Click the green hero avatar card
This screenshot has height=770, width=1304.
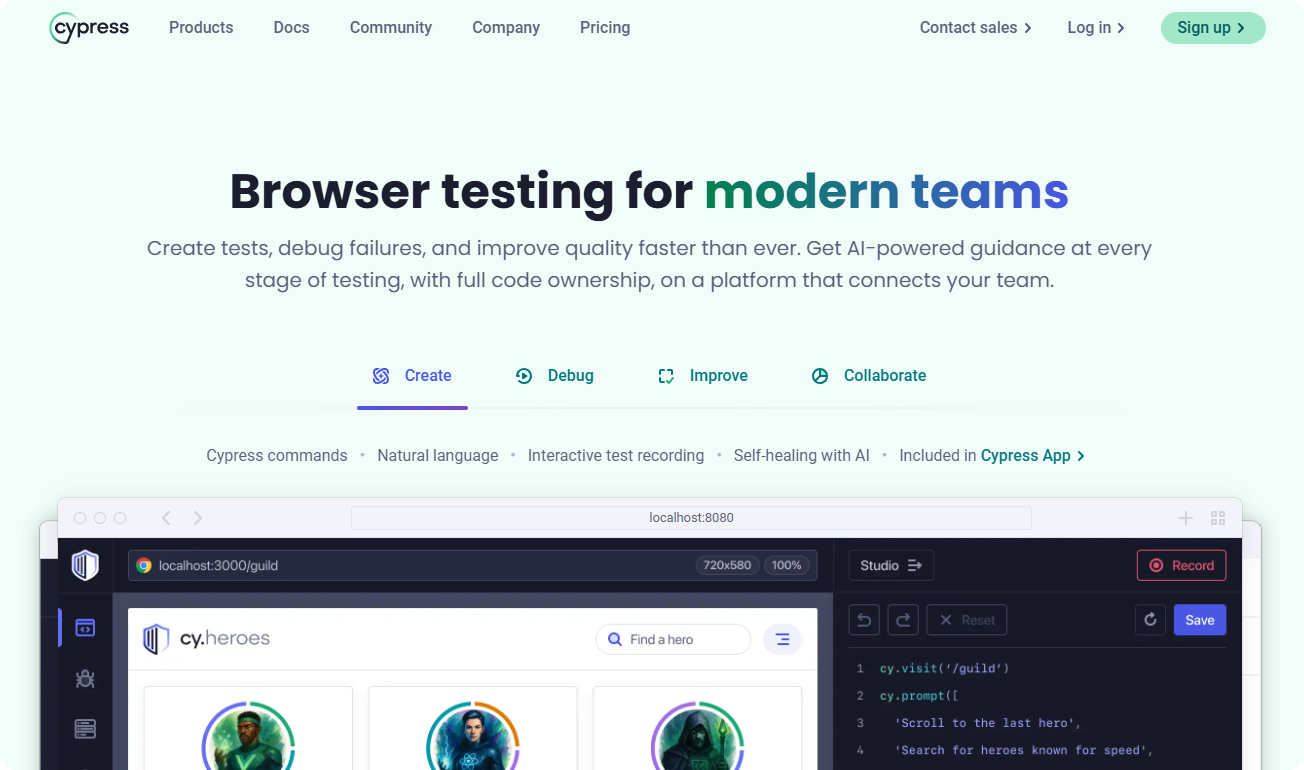[x=248, y=728]
